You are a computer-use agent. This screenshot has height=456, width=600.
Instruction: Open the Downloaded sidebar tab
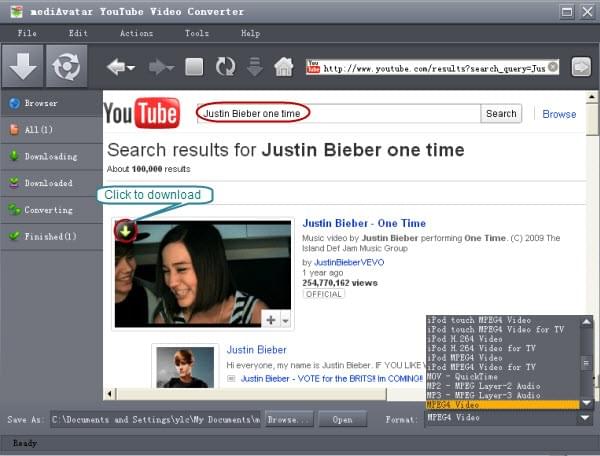click(x=52, y=183)
